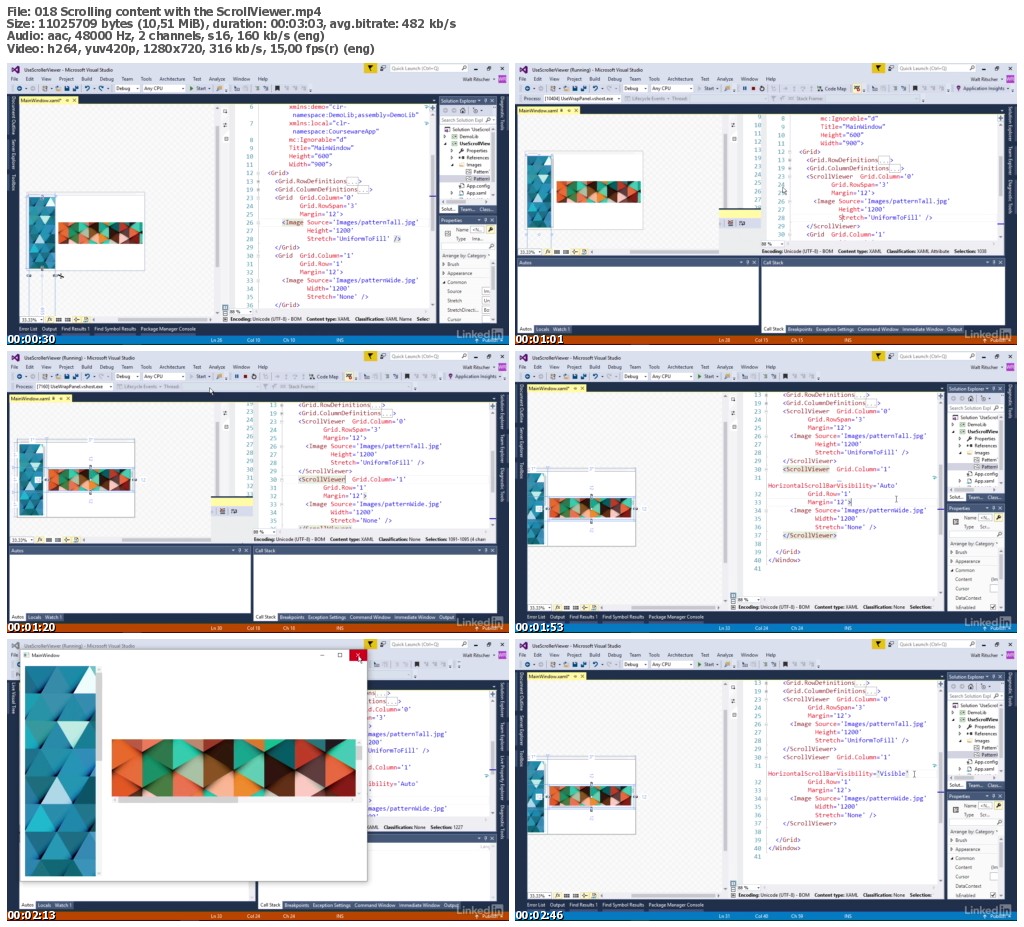The height and width of the screenshot is (927, 1024).
Task: Open Live Visual Tree side tab in the 00:02:13 frame
Action: tap(12, 696)
